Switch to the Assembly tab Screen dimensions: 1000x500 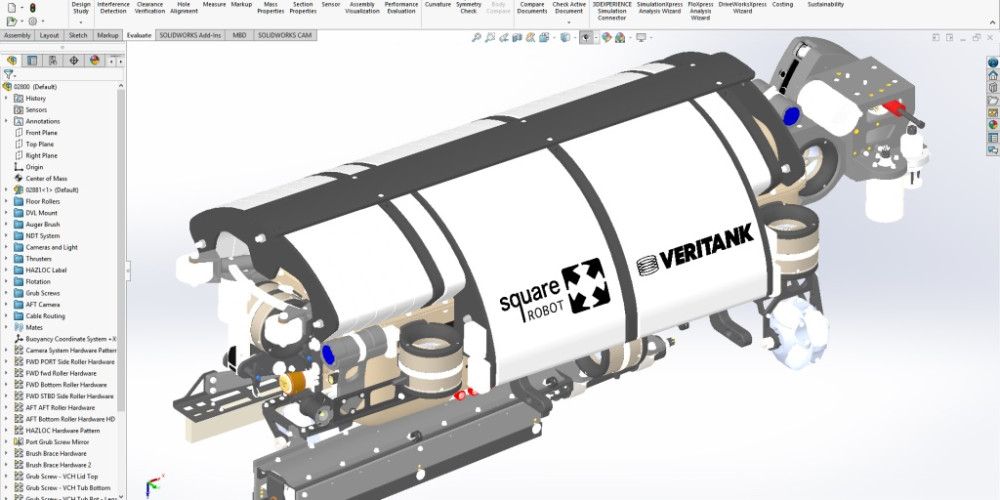[17, 35]
